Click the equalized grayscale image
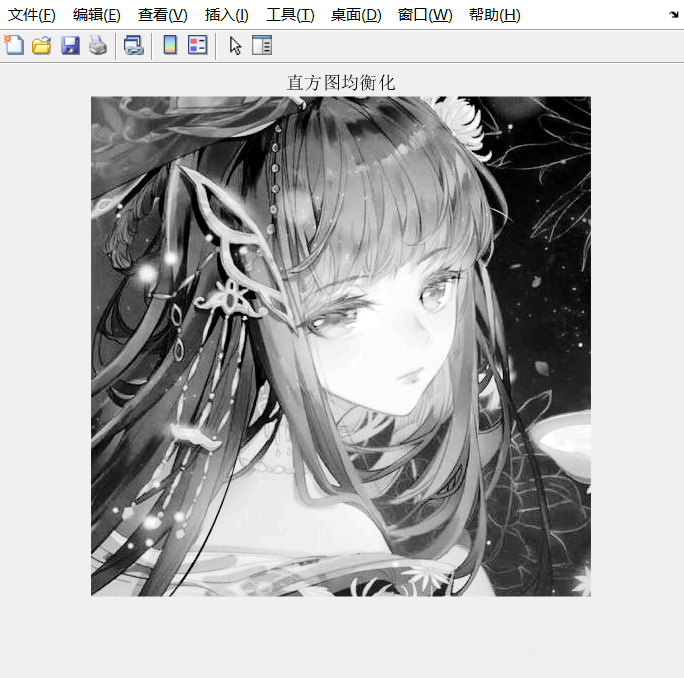This screenshot has height=678, width=684. point(341,346)
